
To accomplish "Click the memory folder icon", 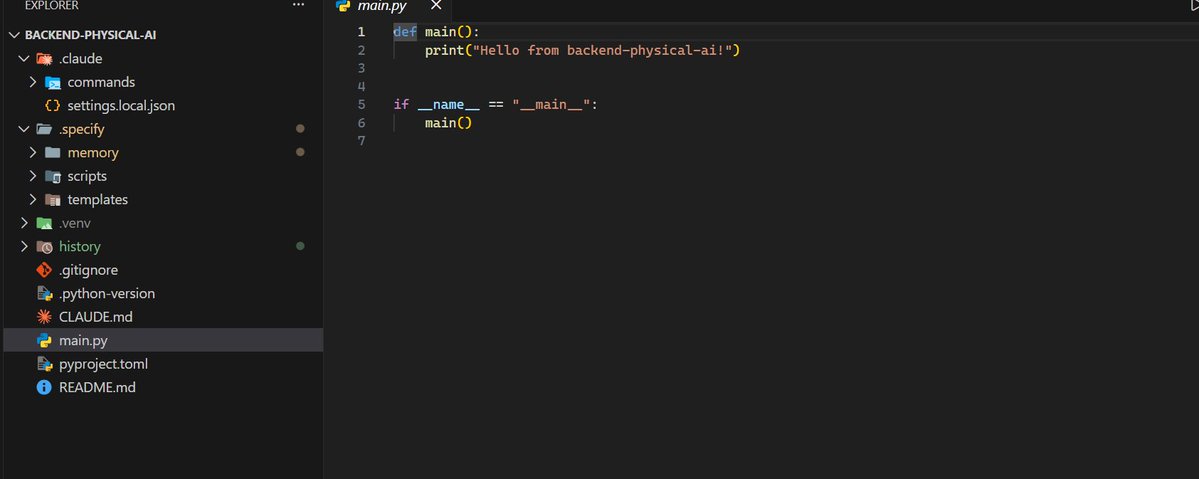I will click(x=53, y=152).
